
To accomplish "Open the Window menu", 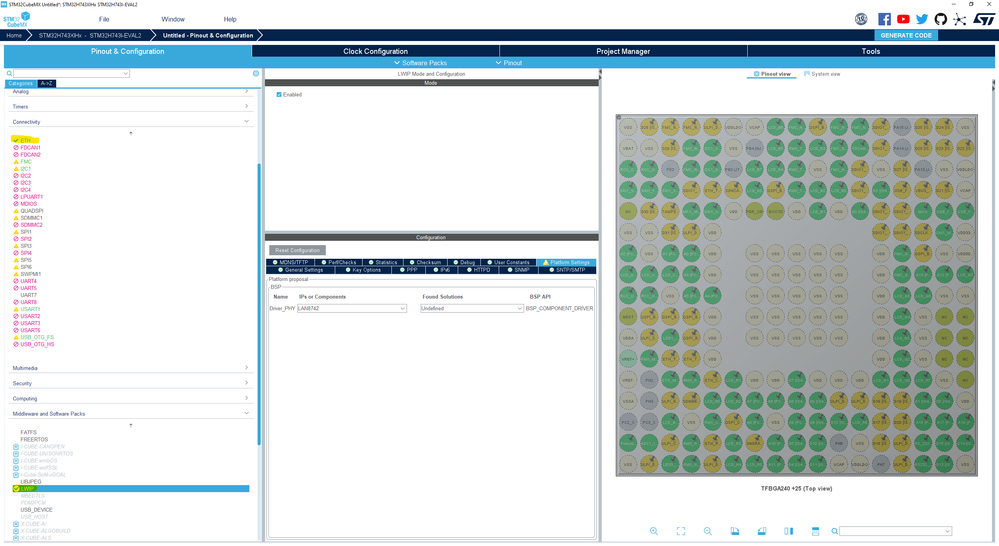I will pos(173,19).
